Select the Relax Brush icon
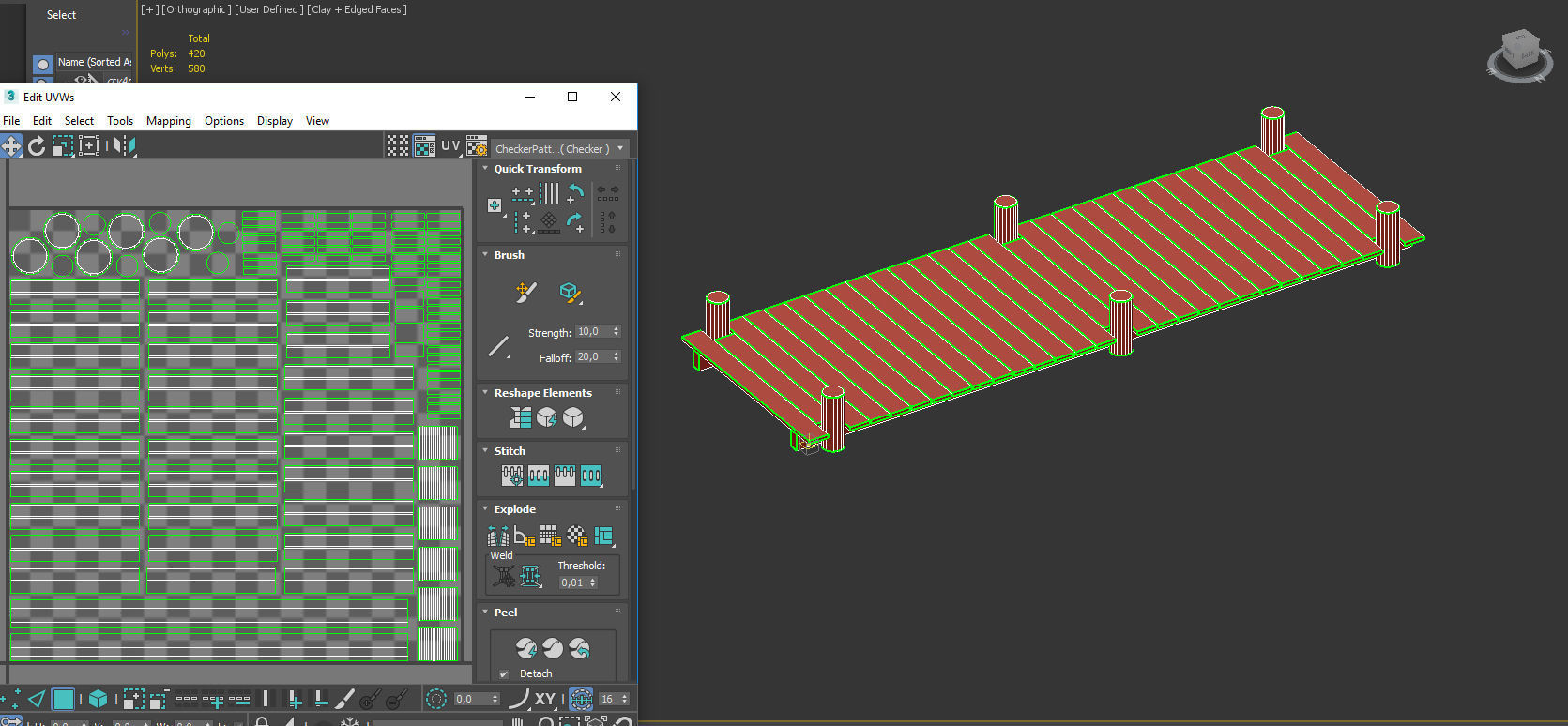Viewport: 1568px width, 726px height. tap(570, 292)
